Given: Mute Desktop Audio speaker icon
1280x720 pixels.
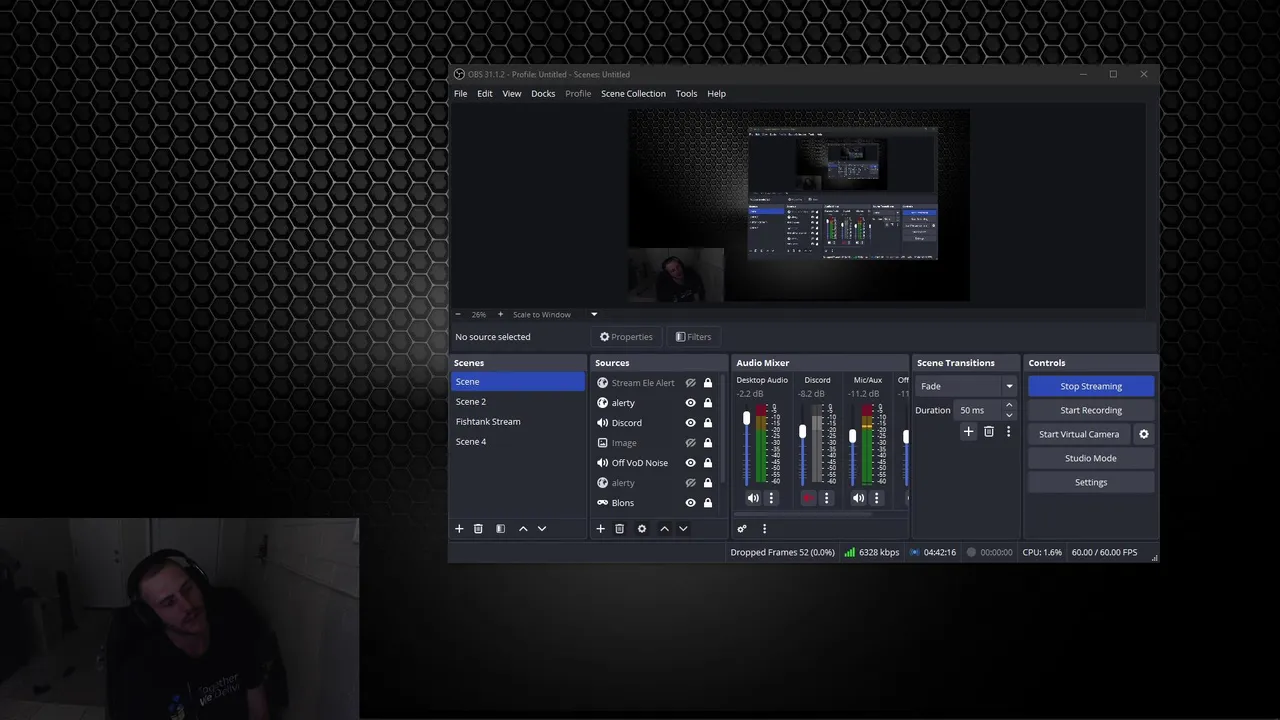Looking at the screenshot, I should pyautogui.click(x=753, y=498).
